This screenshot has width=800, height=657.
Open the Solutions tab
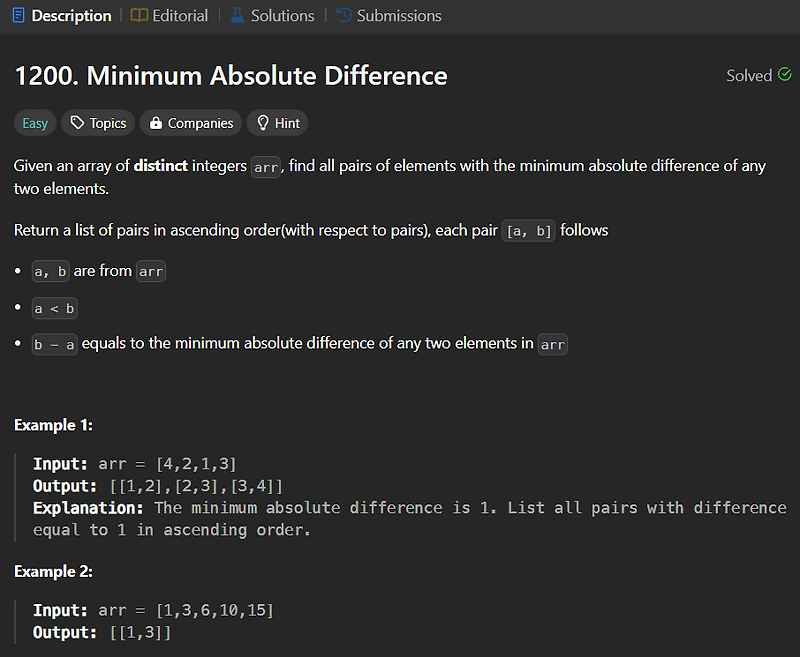point(272,16)
